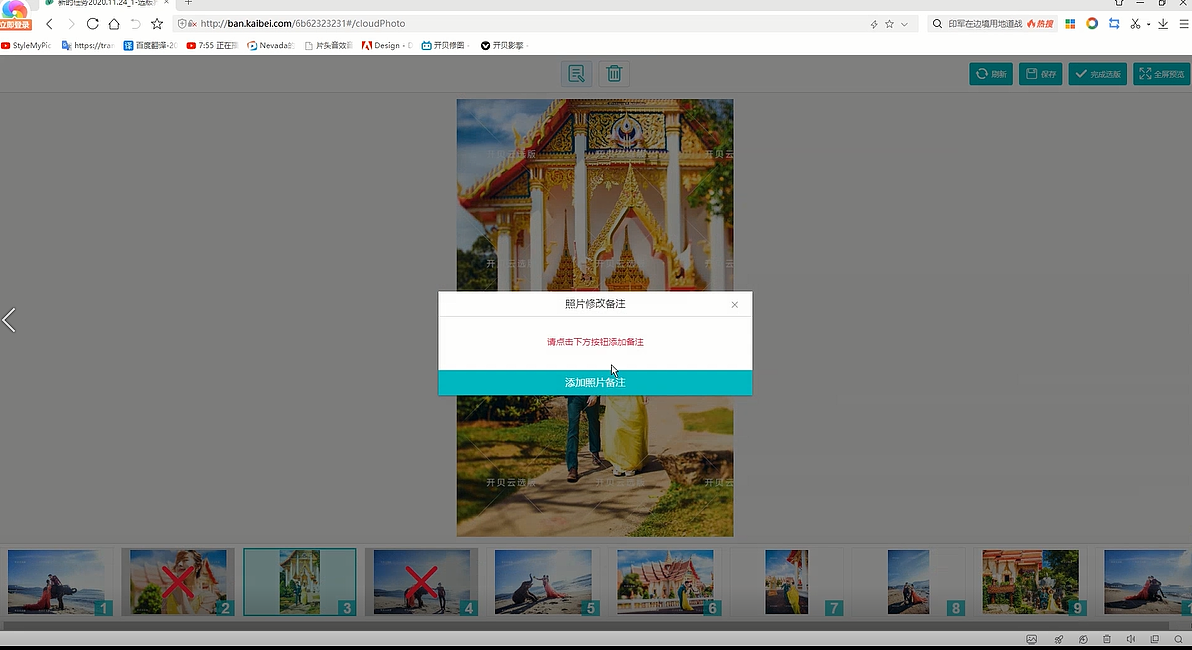
Task: Open the Nevada bookmark
Action: 271,46
